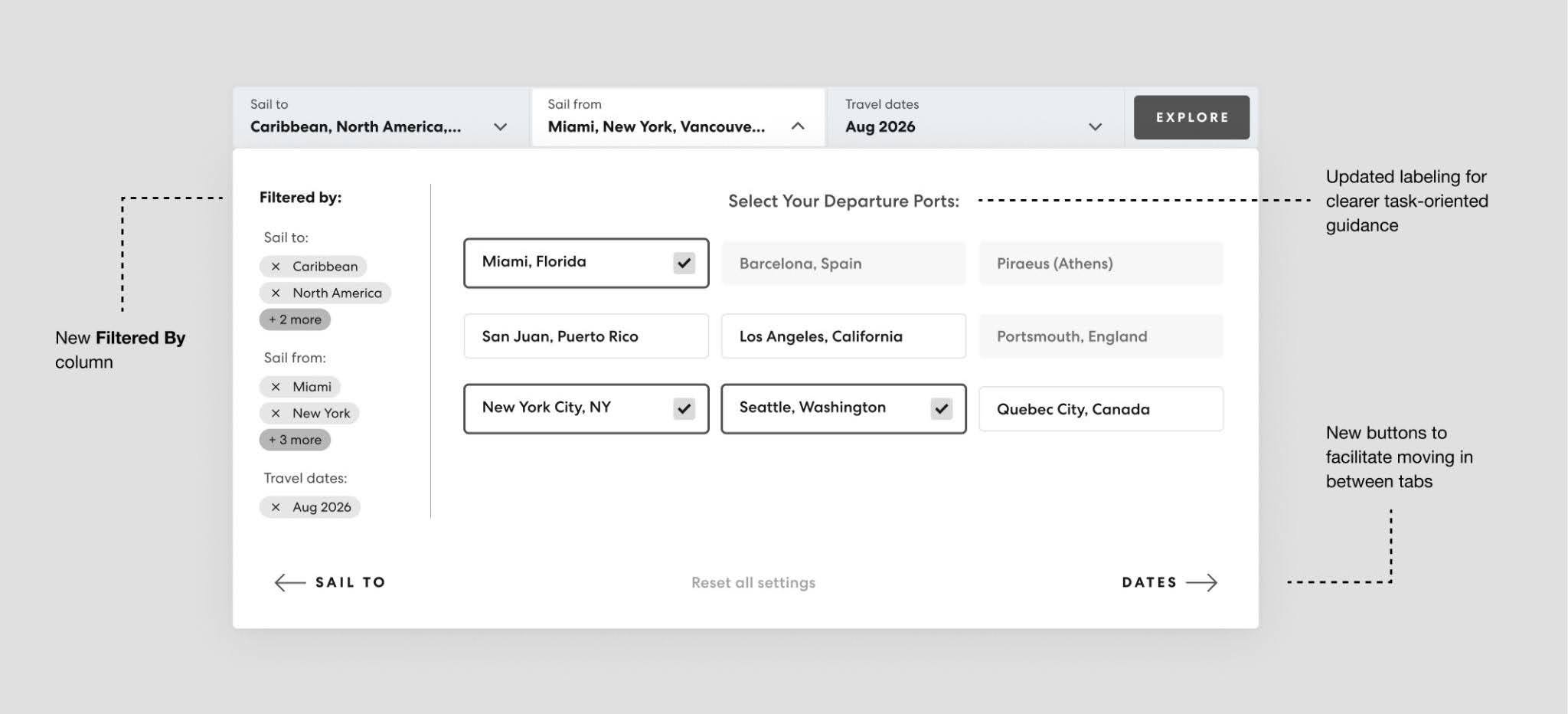Screen dimensions: 1568x714
Task: Click the 'Aug 2026' header value
Action: click(880, 127)
